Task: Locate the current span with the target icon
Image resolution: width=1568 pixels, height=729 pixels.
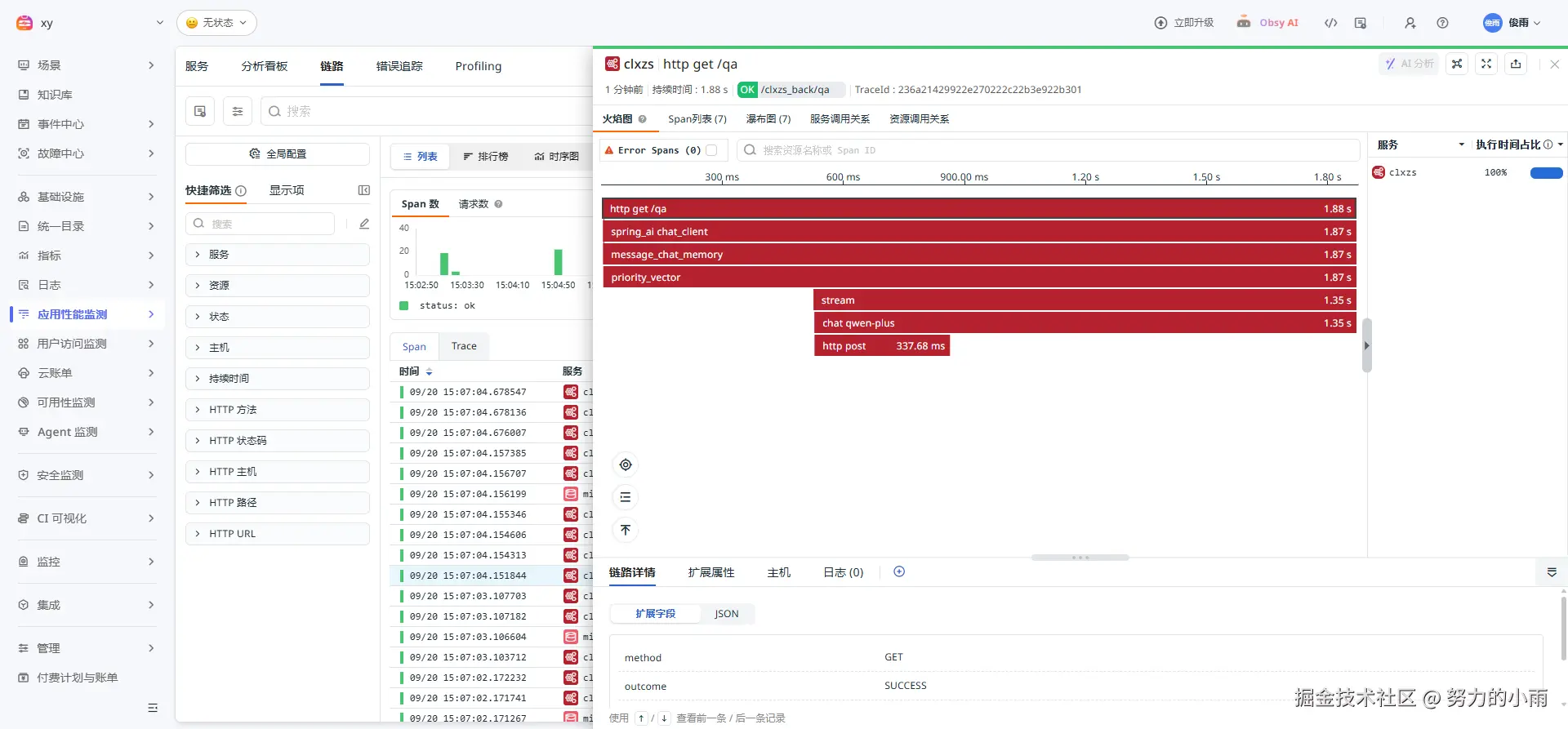Action: point(626,465)
